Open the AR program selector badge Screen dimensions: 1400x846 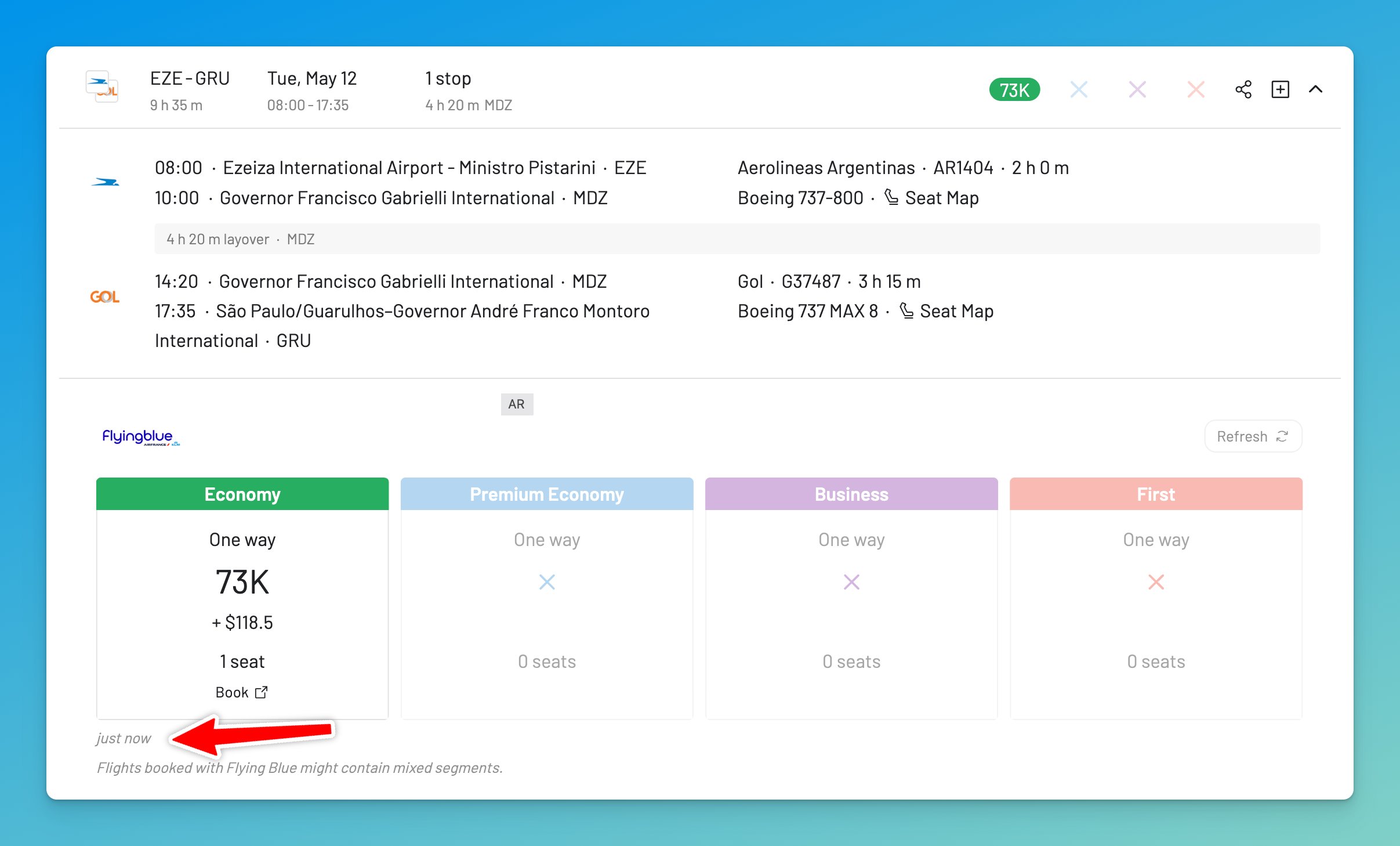(x=516, y=404)
